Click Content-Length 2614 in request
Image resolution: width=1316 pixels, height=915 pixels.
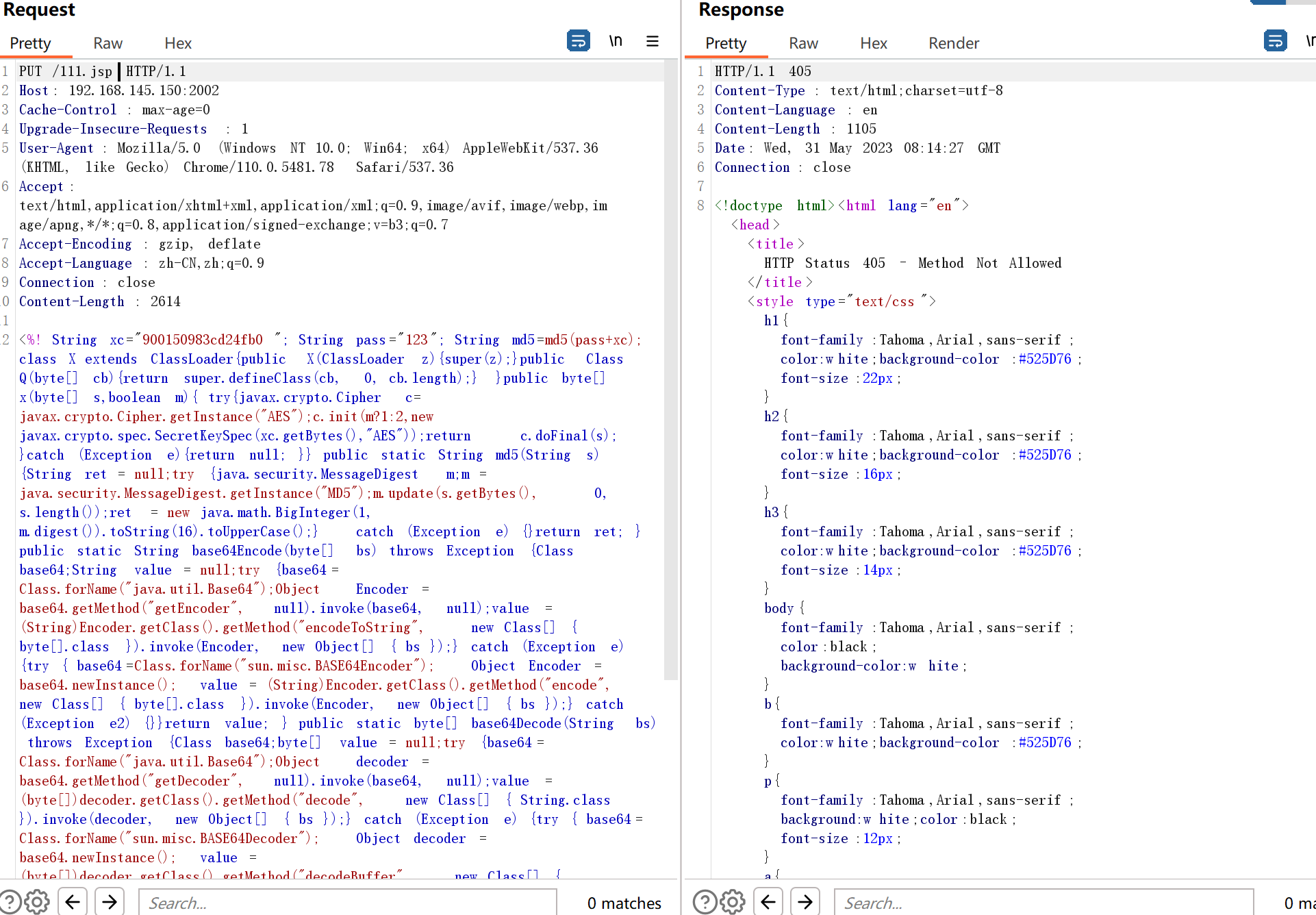[100, 301]
